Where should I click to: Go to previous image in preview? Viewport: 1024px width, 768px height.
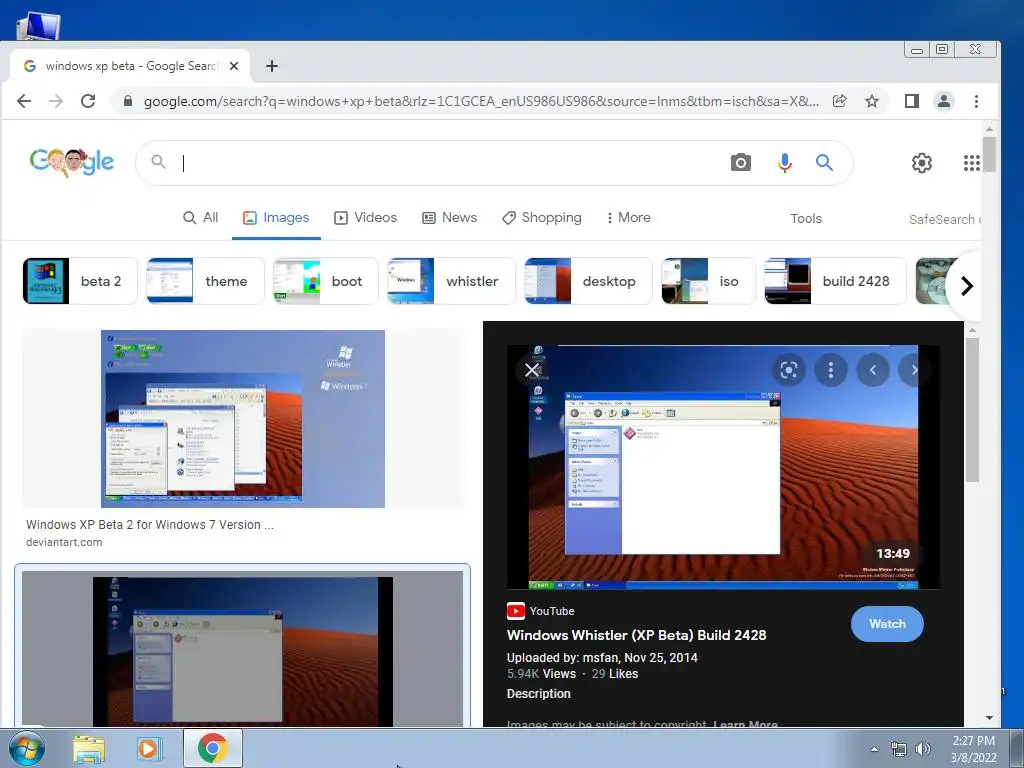873,370
